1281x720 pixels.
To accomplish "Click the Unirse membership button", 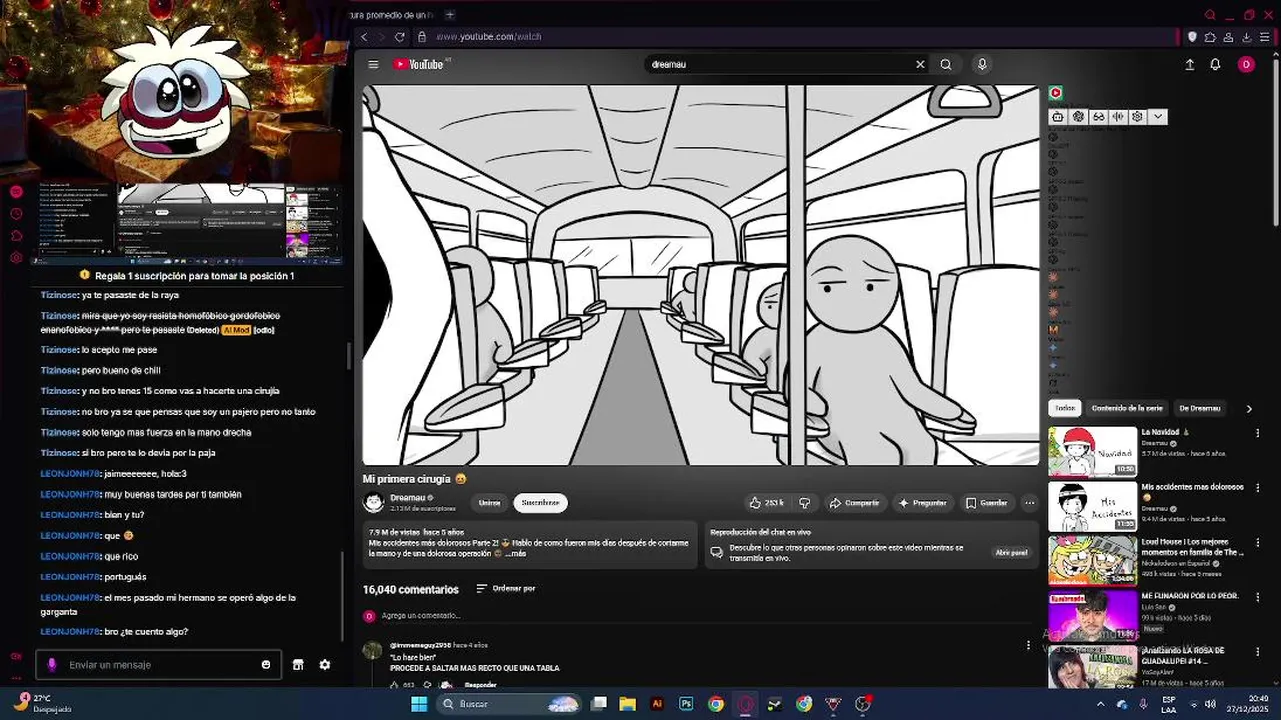I will point(489,503).
